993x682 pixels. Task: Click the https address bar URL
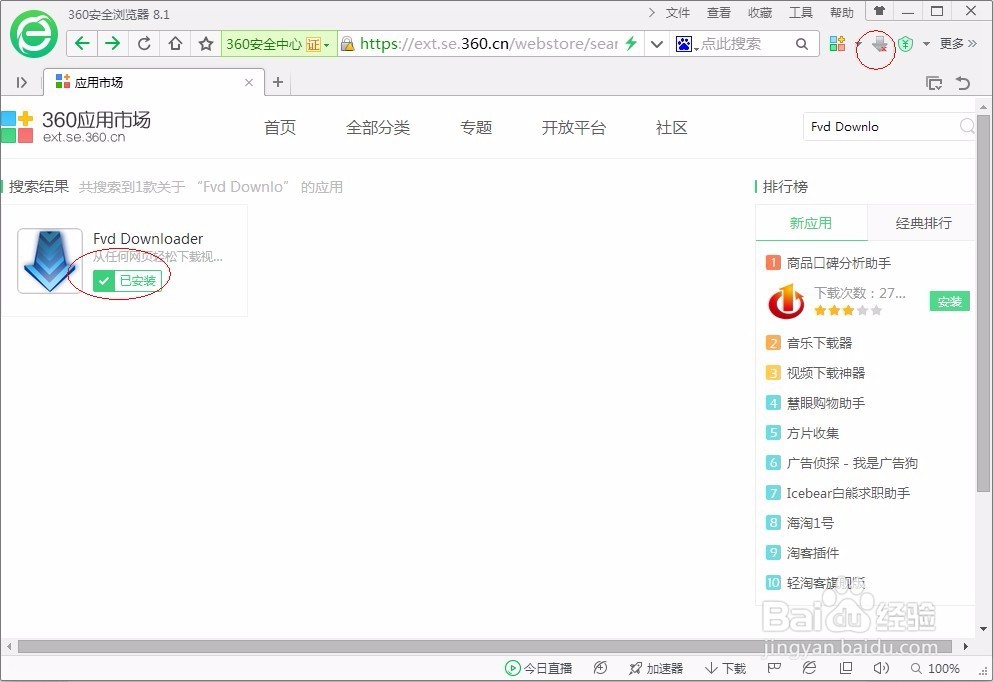click(x=488, y=44)
